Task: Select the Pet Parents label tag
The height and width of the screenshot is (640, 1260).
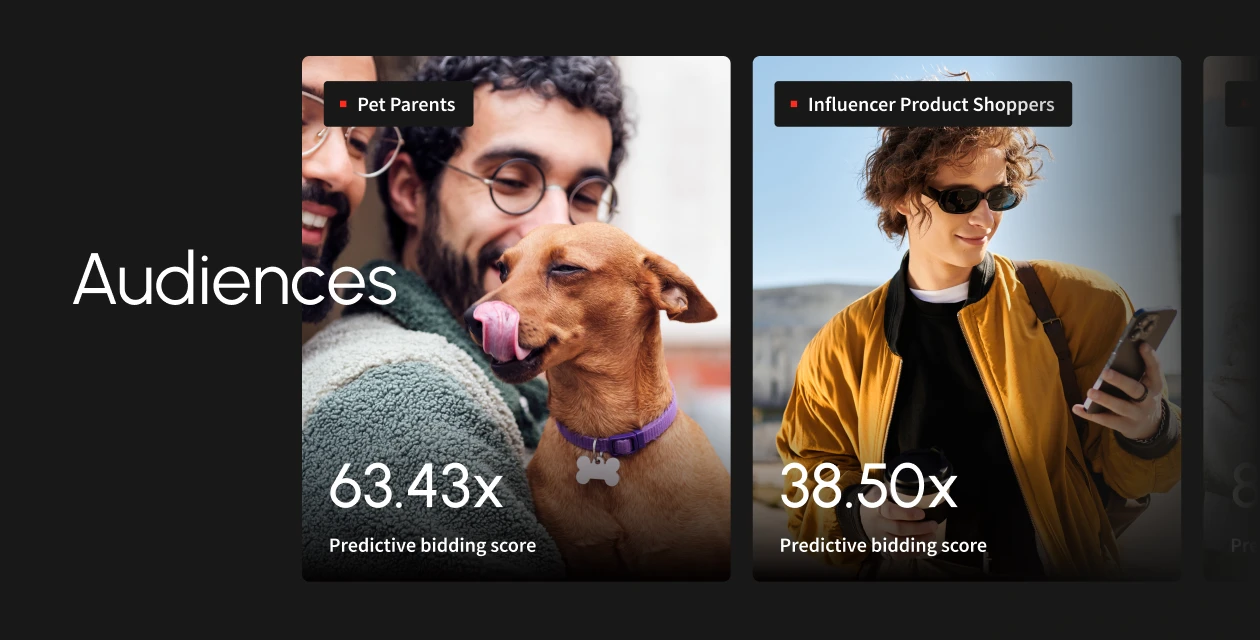Action: 398,104
